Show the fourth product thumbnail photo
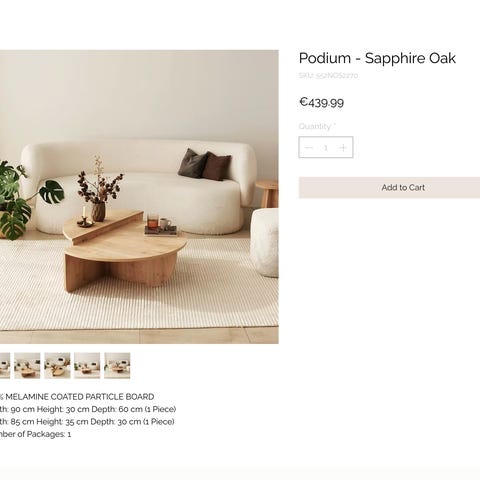The height and width of the screenshot is (480, 480). point(87,365)
